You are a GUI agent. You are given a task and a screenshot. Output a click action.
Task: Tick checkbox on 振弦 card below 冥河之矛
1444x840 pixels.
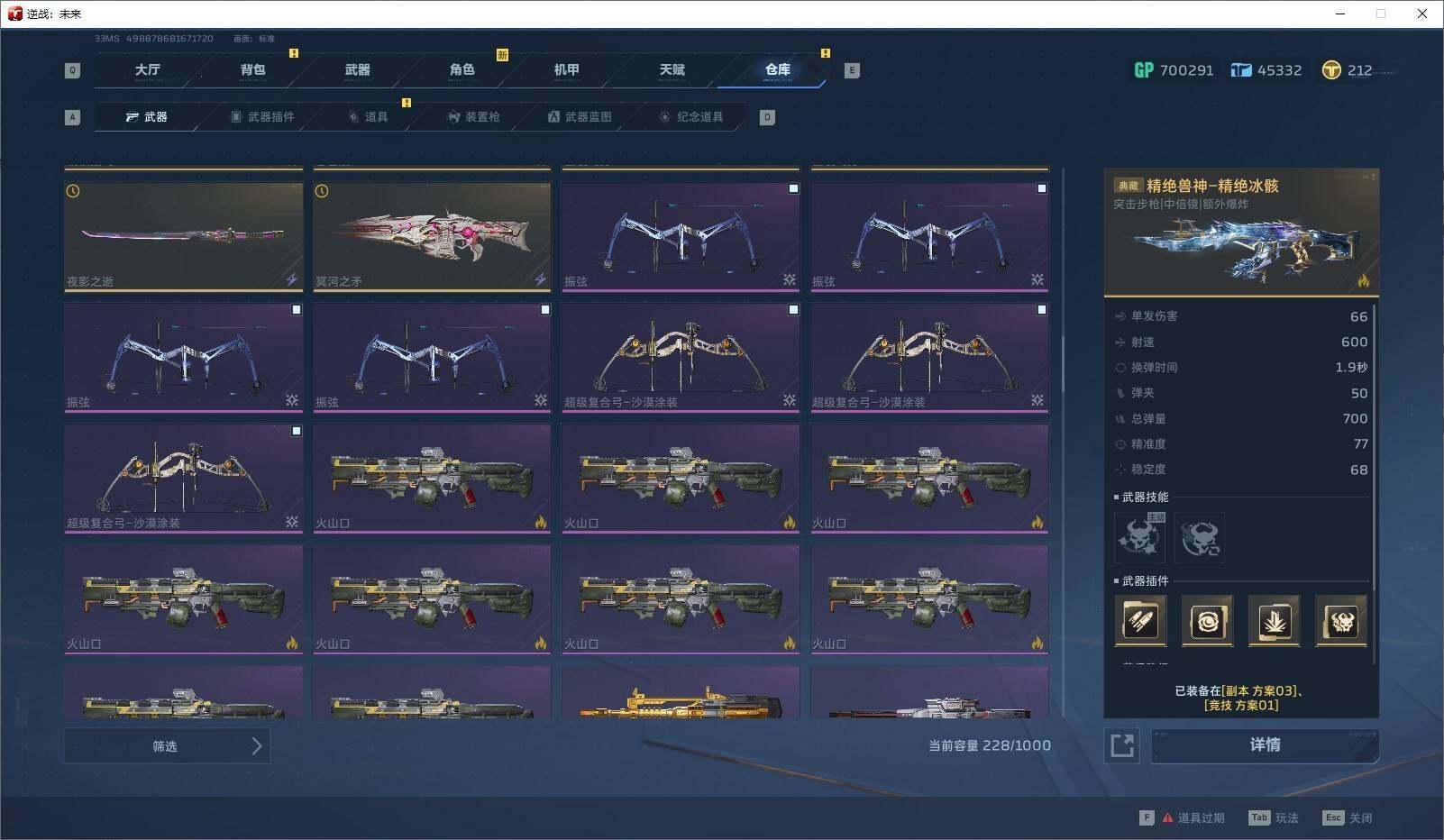[544, 309]
